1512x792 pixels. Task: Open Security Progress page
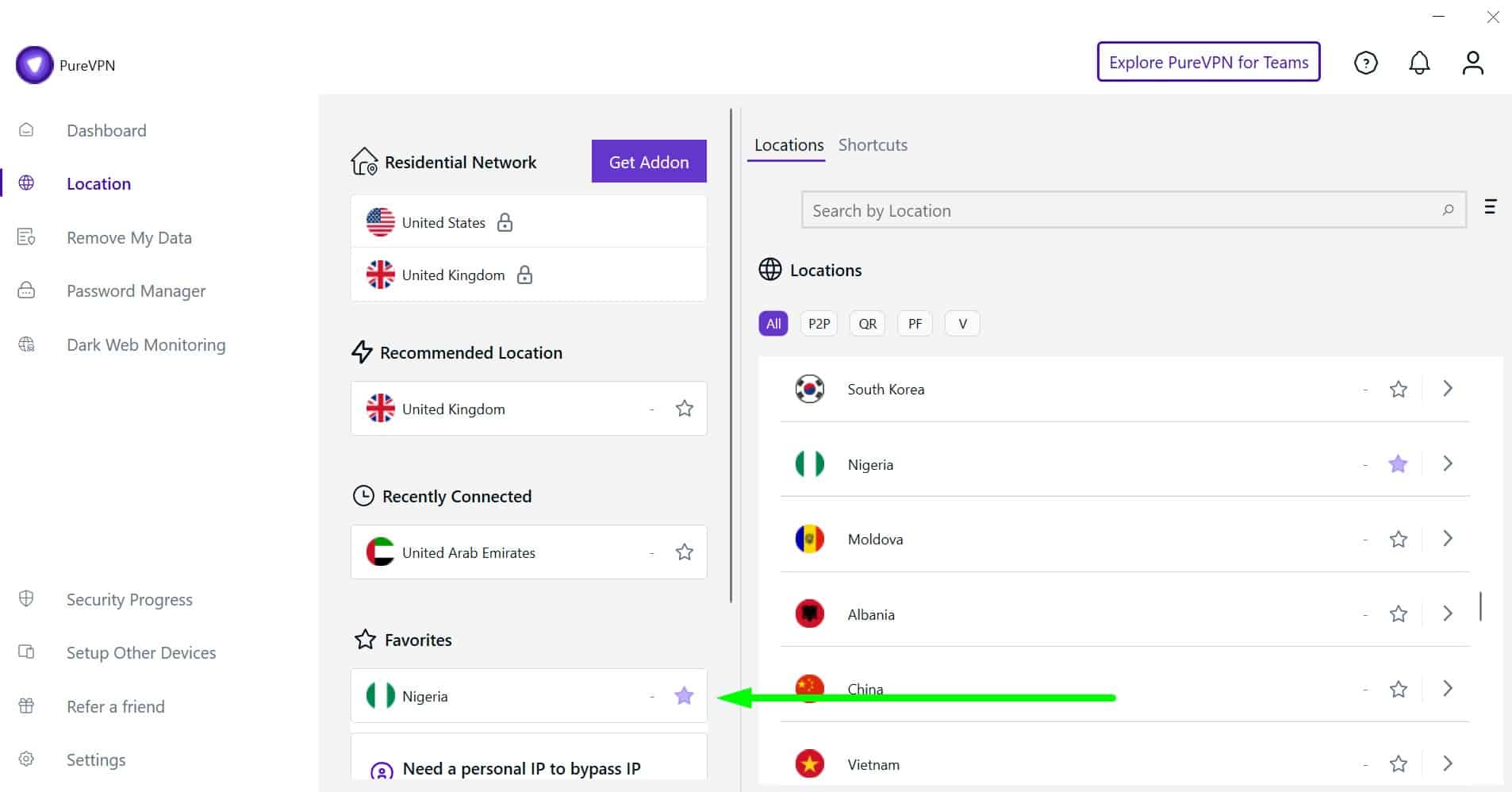point(129,599)
